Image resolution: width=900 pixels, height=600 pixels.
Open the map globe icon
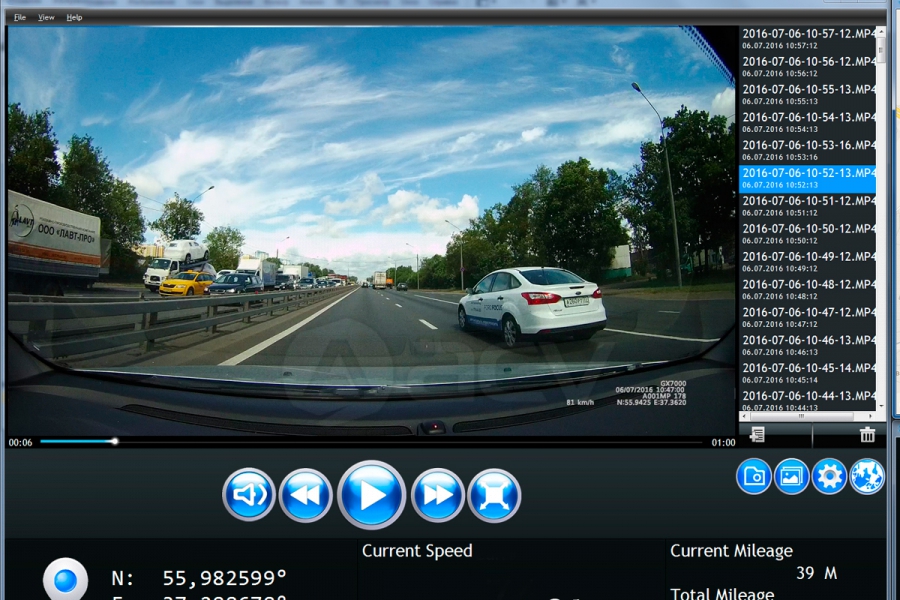coord(867,476)
